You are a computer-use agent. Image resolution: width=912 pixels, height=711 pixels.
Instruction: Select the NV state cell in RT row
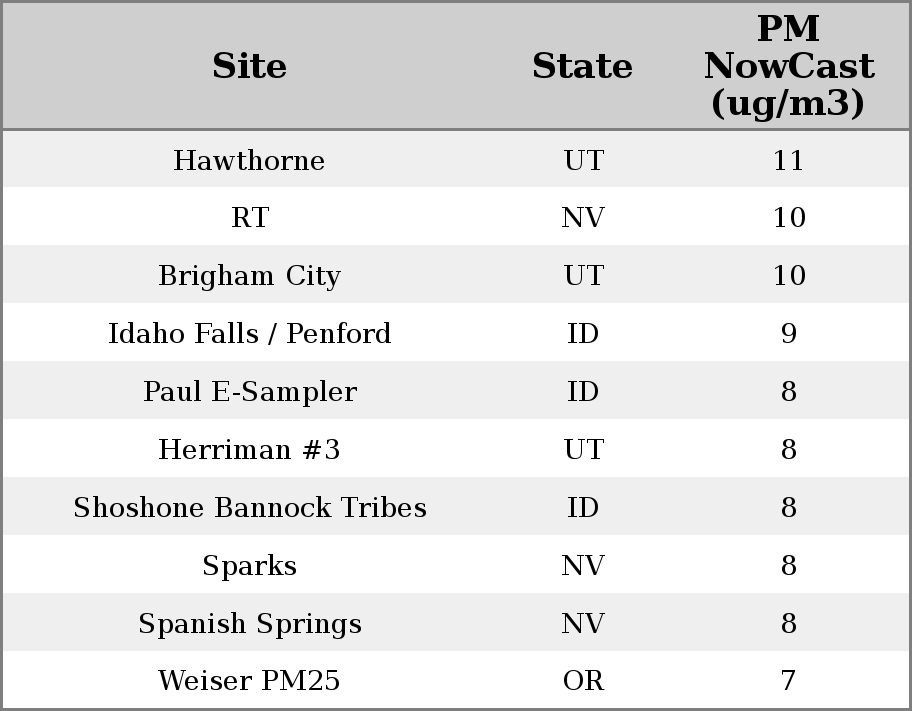point(583,218)
